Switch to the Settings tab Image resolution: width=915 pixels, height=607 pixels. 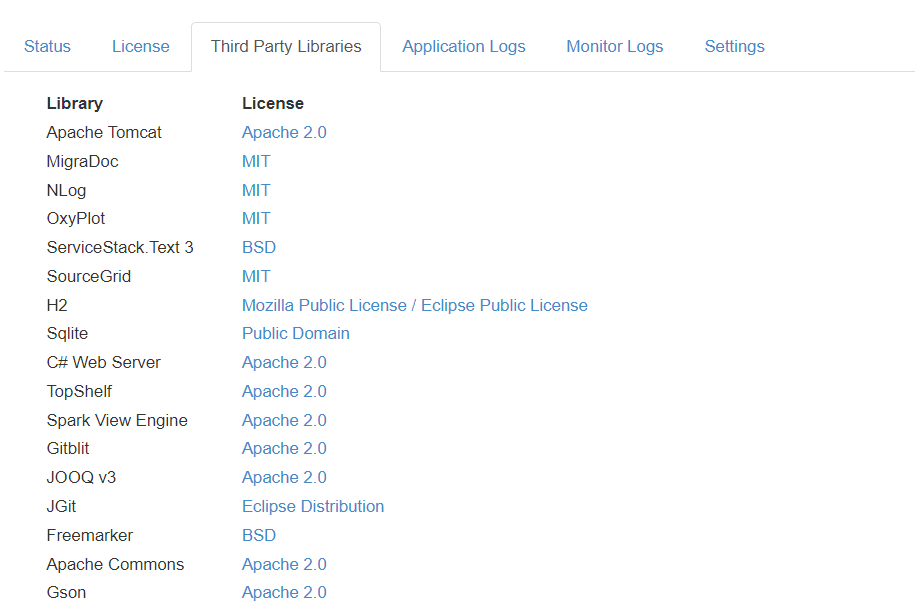(x=734, y=46)
